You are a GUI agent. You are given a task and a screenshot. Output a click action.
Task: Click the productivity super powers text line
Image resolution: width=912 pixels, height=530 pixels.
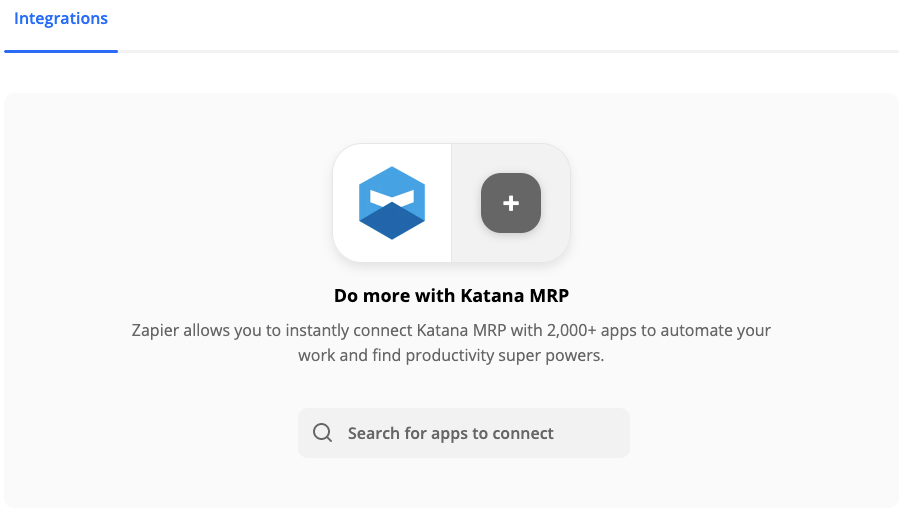(x=504, y=355)
